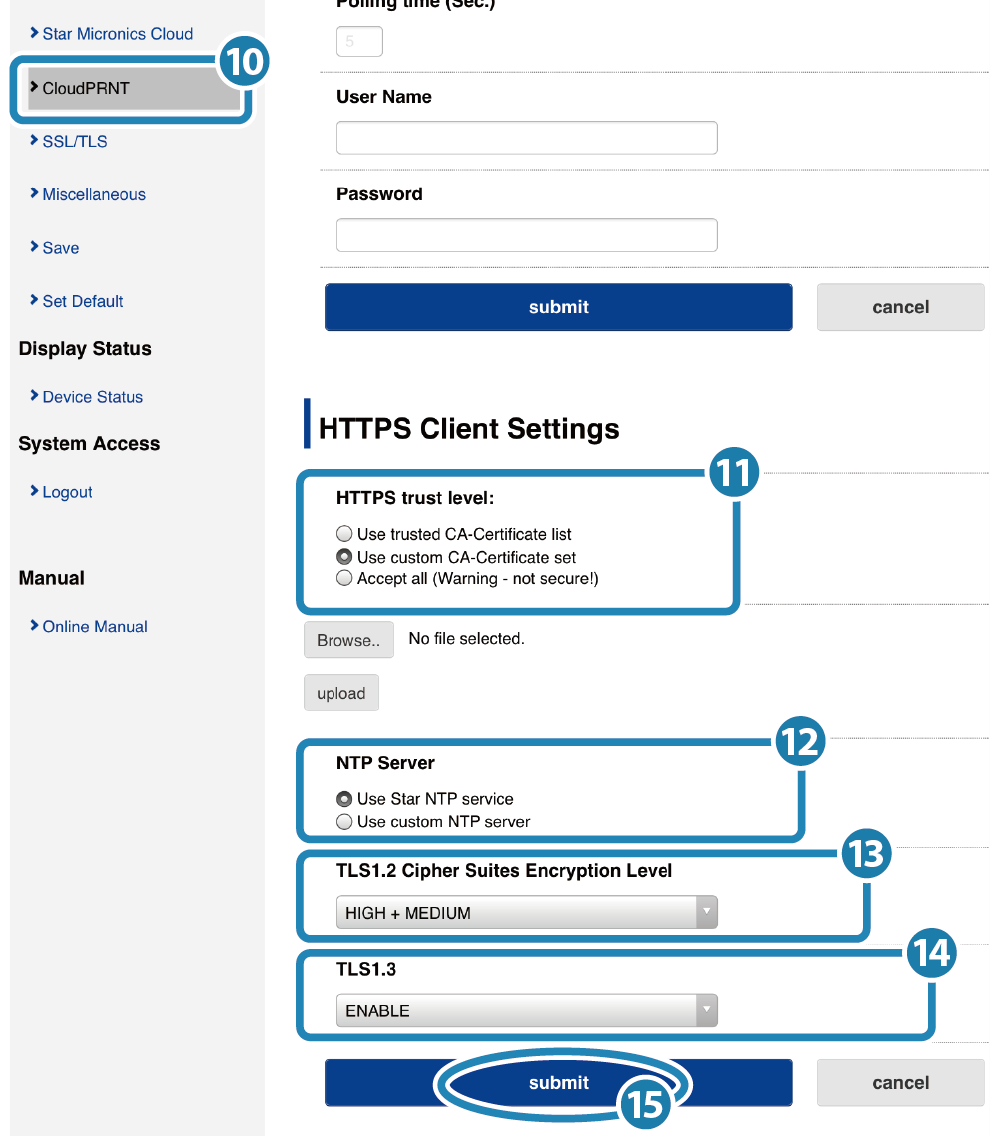Open Star Micronics Cloud settings link
This screenshot has height=1136, width=1000.
tap(117, 34)
